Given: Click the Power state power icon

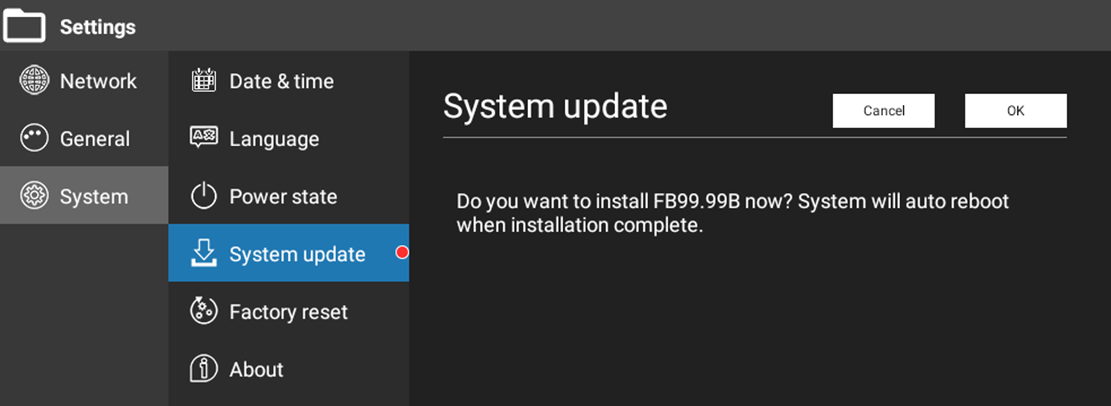Looking at the screenshot, I should click(x=204, y=196).
